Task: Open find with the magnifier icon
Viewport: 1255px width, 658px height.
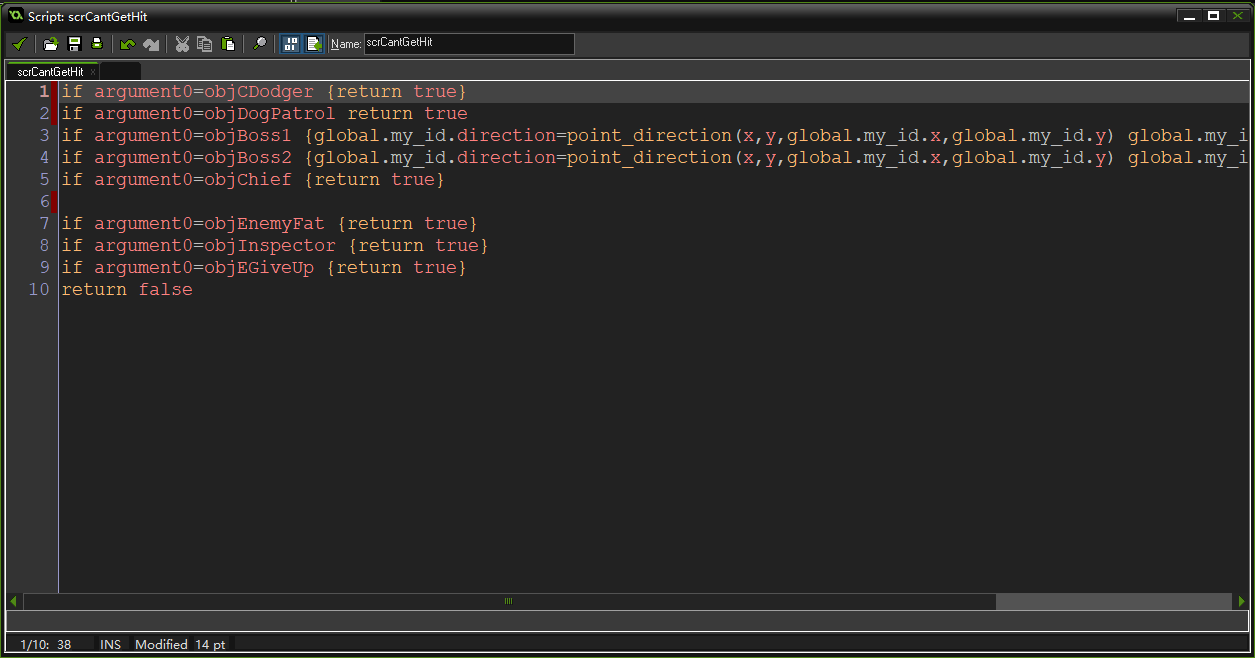Action: (259, 44)
